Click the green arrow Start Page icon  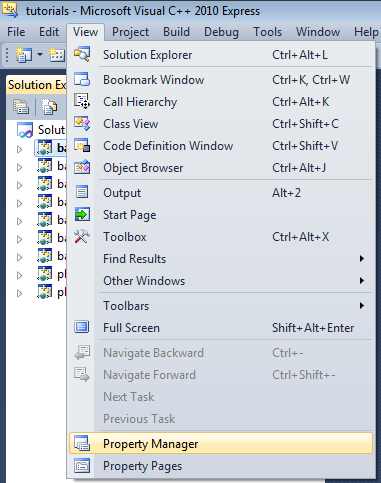pos(82,214)
